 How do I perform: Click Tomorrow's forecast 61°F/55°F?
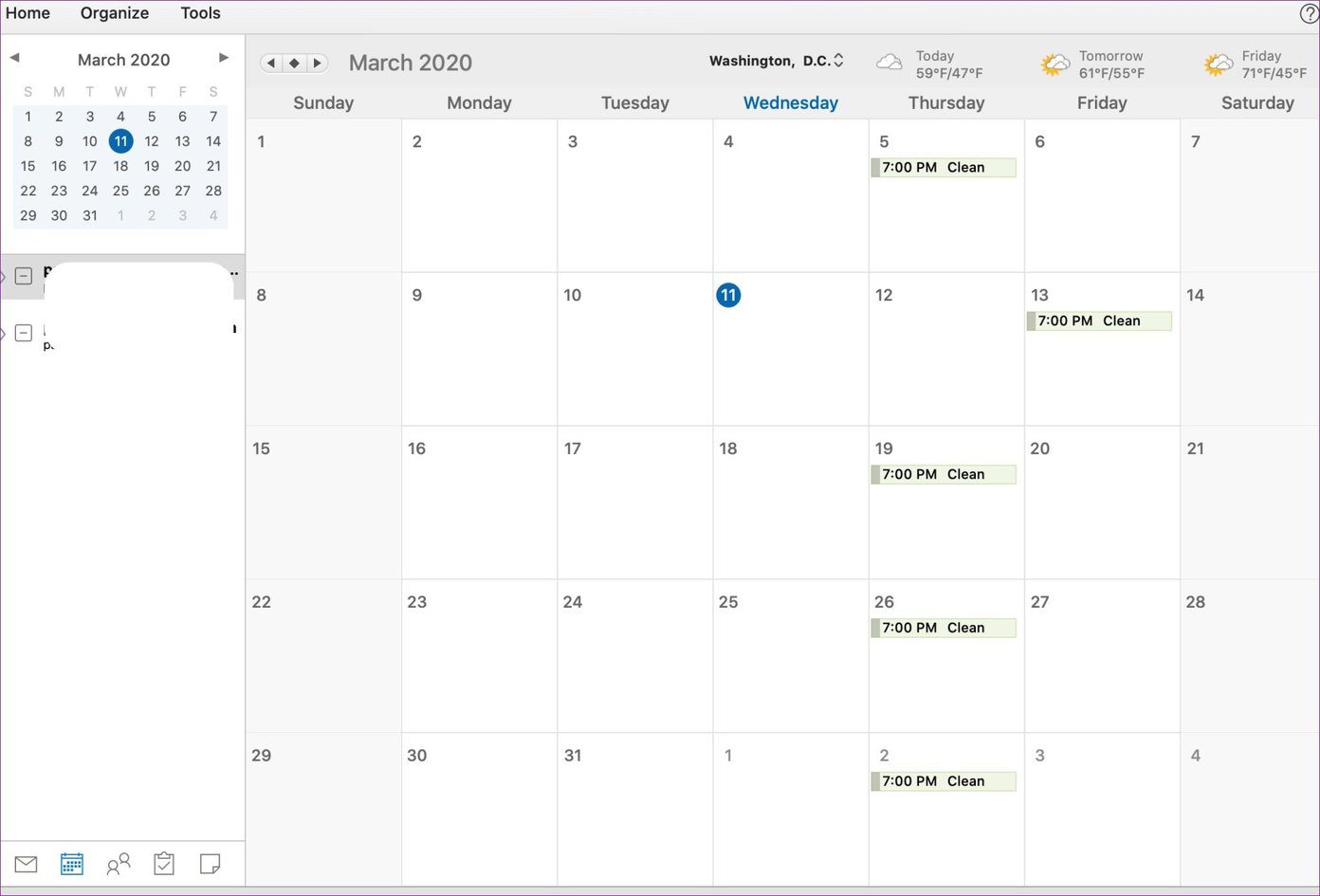pos(1111,73)
